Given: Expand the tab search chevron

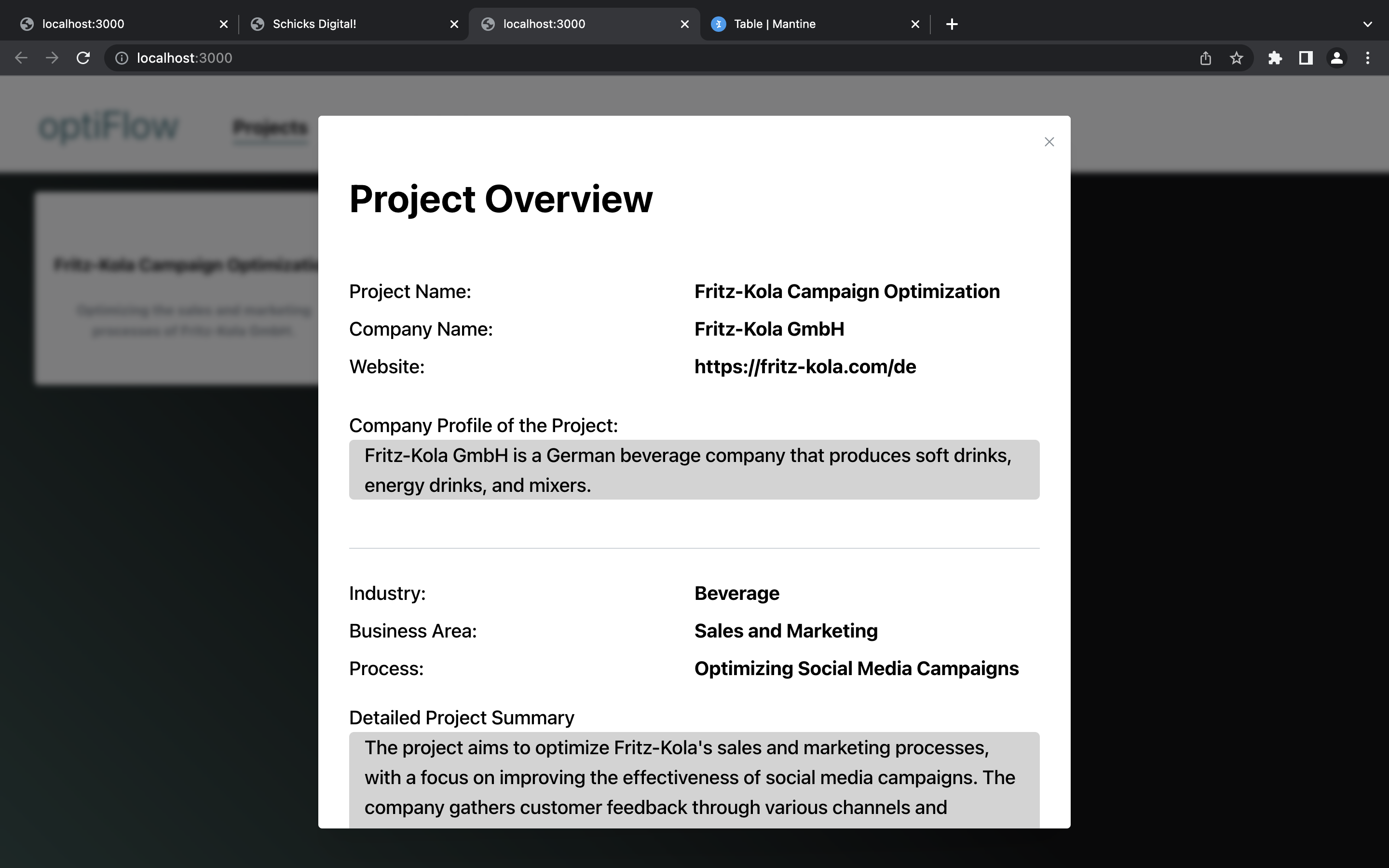Looking at the screenshot, I should 1367,24.
